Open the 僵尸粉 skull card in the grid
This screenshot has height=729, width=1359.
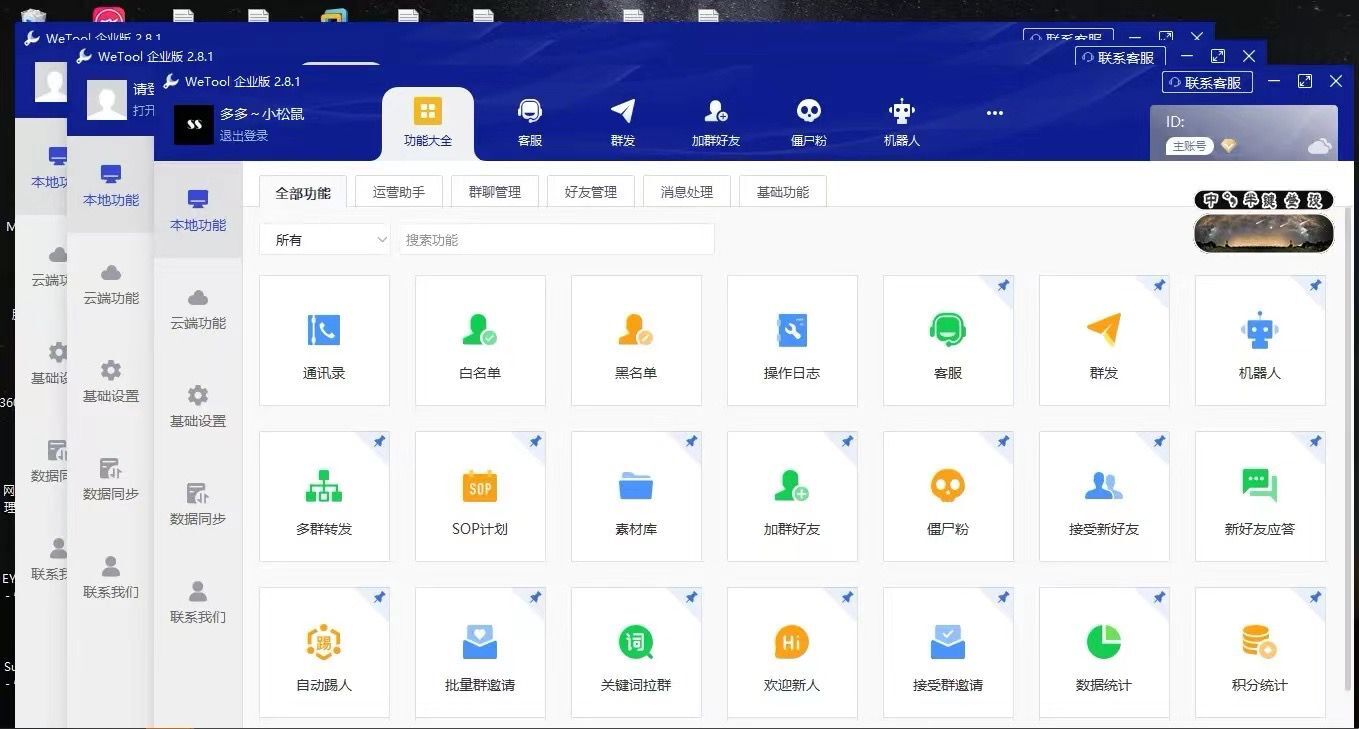(948, 496)
